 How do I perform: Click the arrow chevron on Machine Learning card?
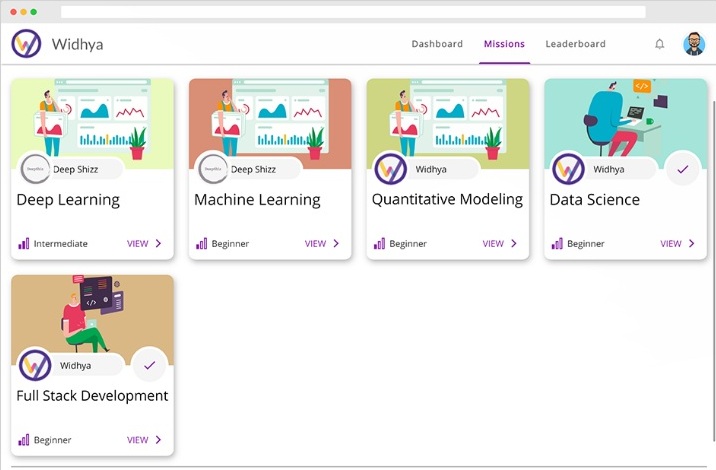[336, 243]
